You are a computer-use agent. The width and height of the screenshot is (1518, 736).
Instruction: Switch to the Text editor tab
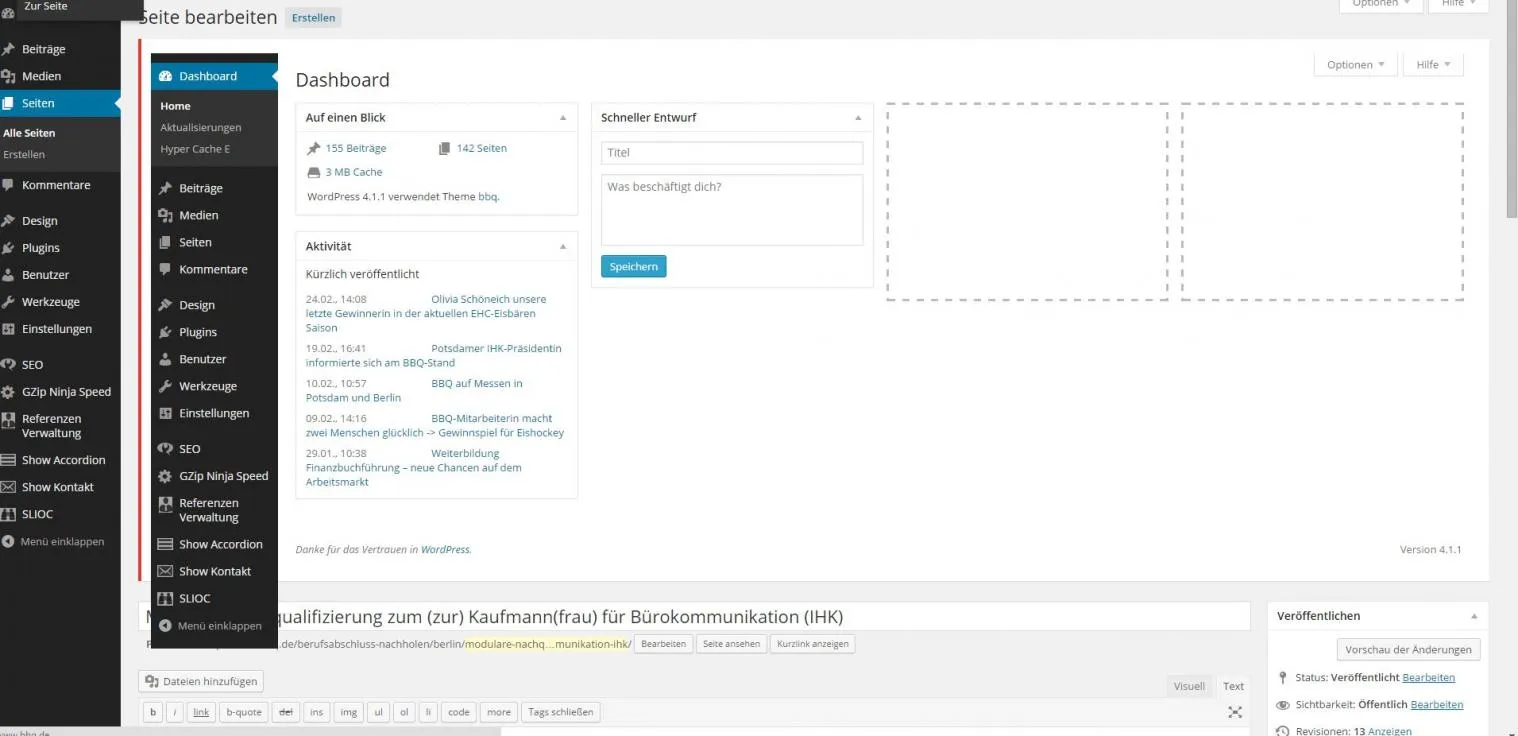[x=1233, y=686]
